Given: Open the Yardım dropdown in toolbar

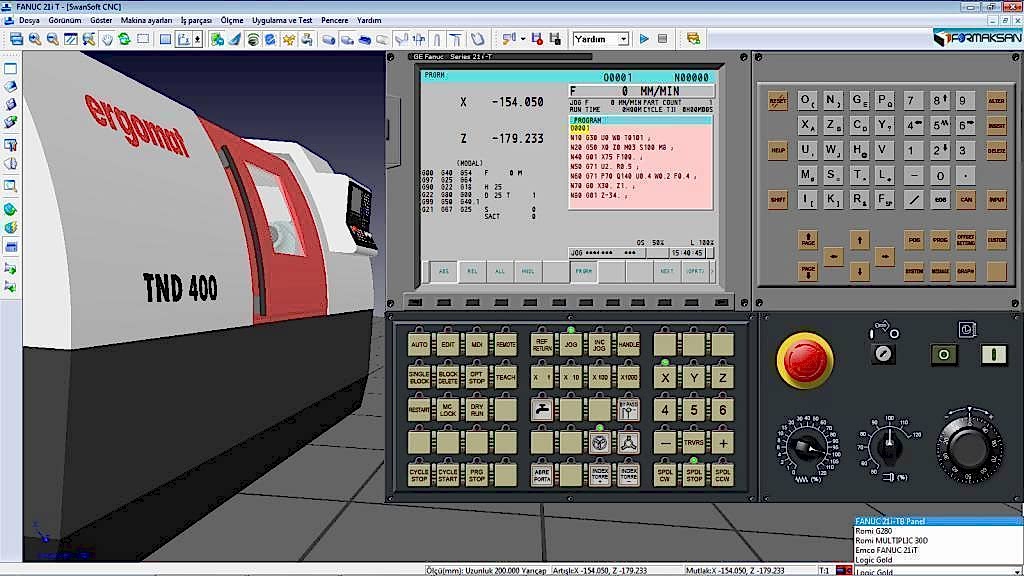Looking at the screenshot, I should click(x=622, y=39).
